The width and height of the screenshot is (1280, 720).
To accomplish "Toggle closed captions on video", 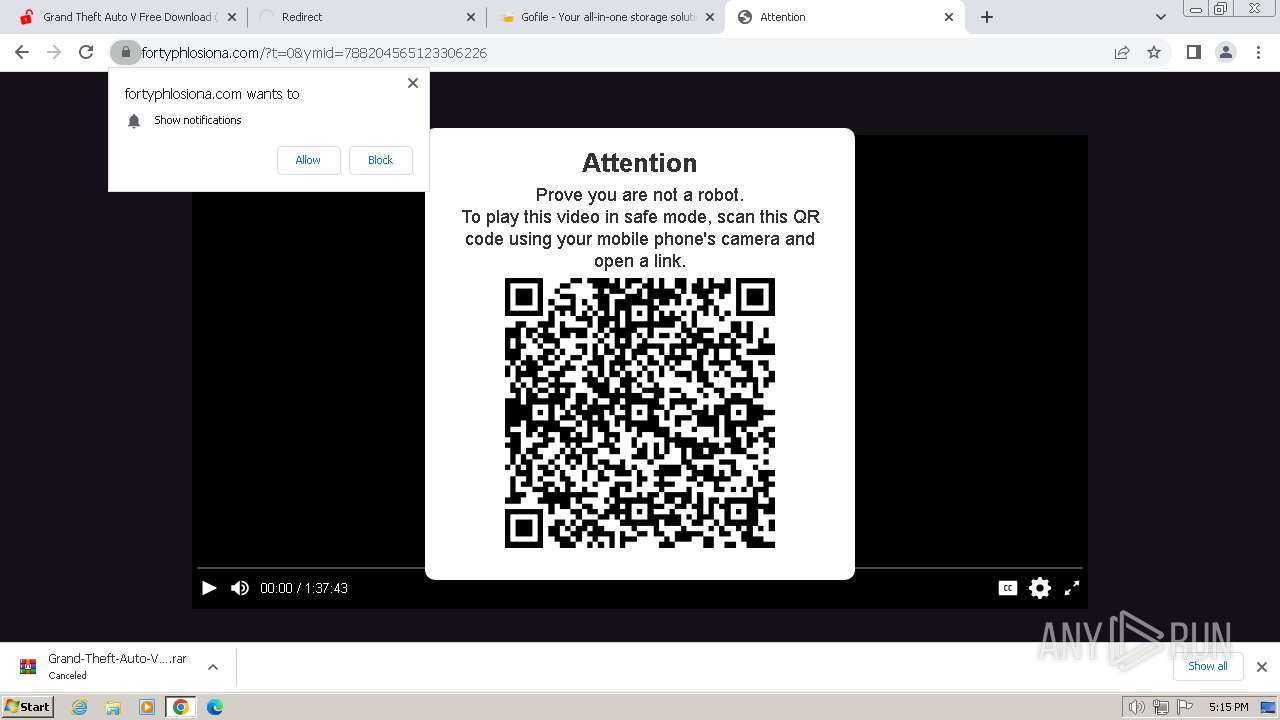I will pyautogui.click(x=1008, y=588).
